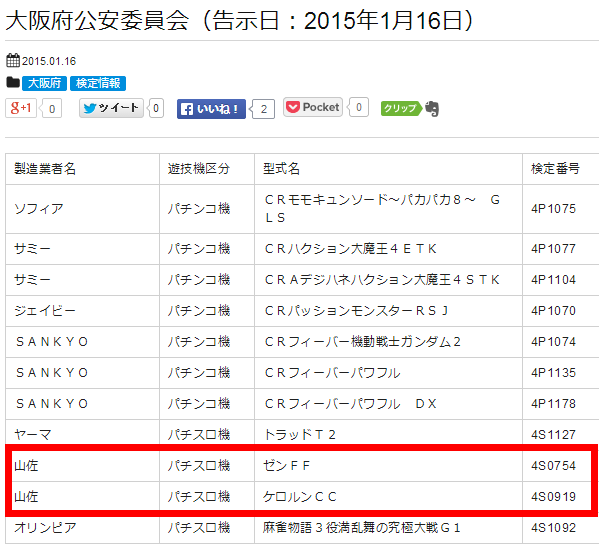Click the Twitter tweet count bubble
The image size is (599, 545).
point(155,108)
